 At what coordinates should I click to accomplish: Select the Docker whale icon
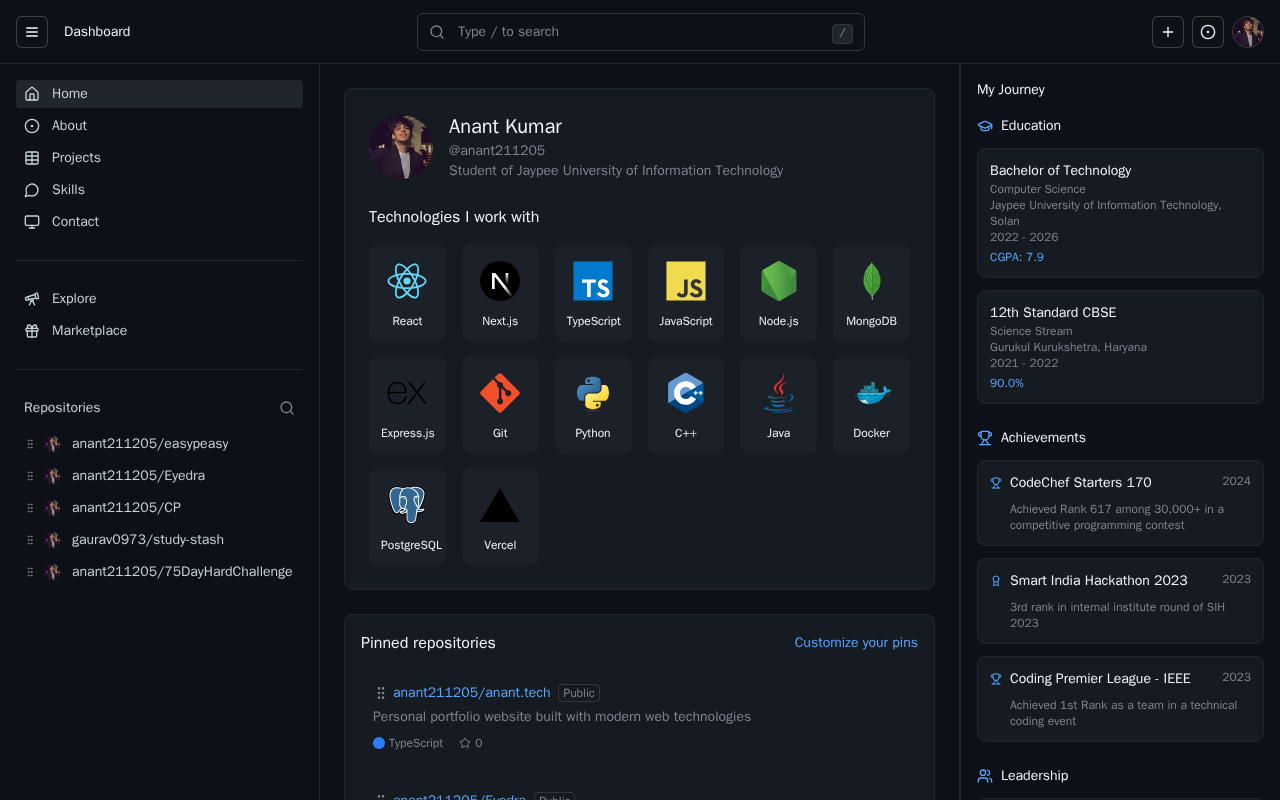[871, 393]
